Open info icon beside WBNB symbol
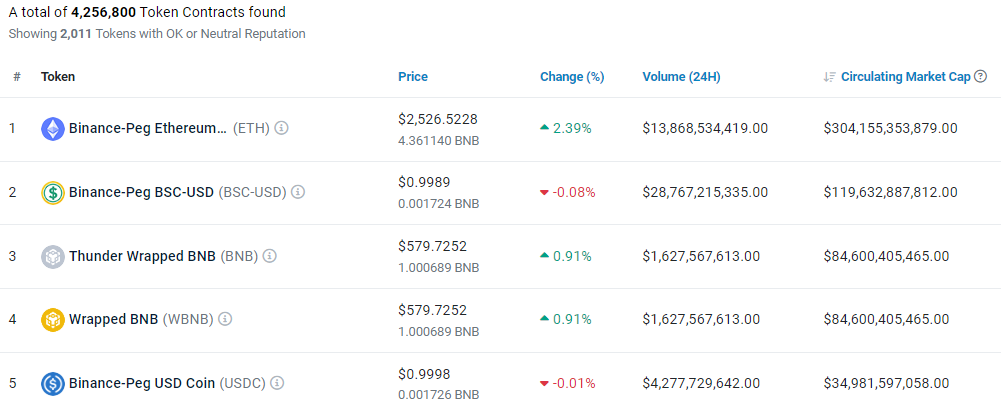 pyautogui.click(x=225, y=319)
